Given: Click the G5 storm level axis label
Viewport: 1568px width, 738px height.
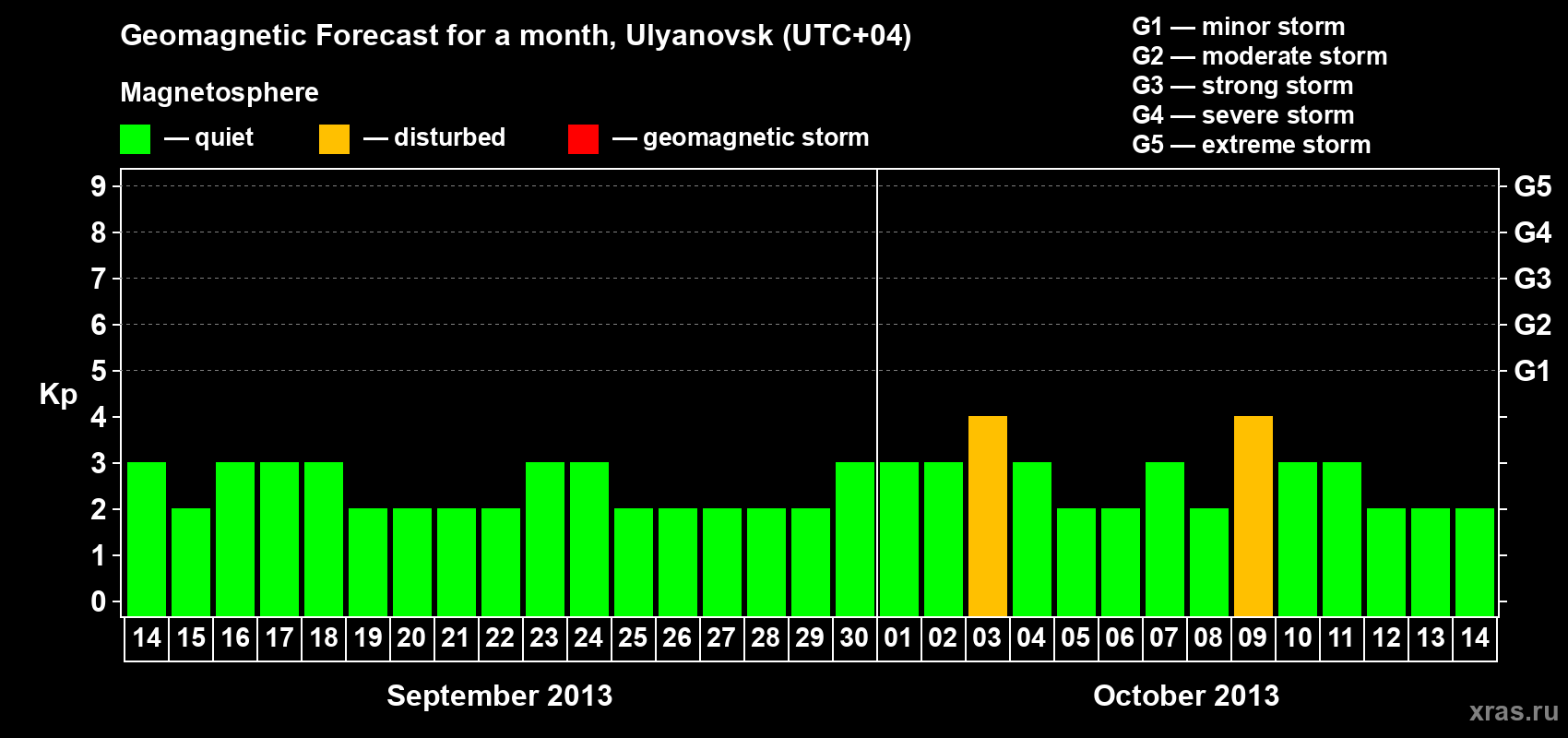Looking at the screenshot, I should pos(1533,186).
